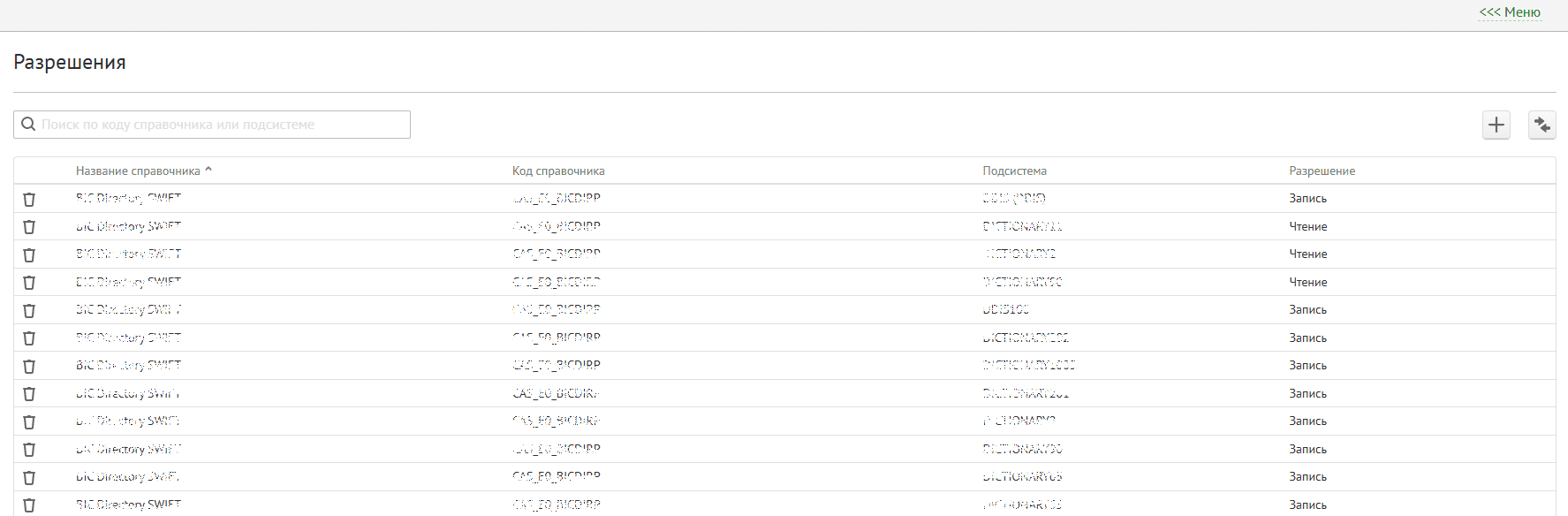The width and height of the screenshot is (1568, 516).
Task: Click the Разрешения page heading
Action: (x=70, y=63)
